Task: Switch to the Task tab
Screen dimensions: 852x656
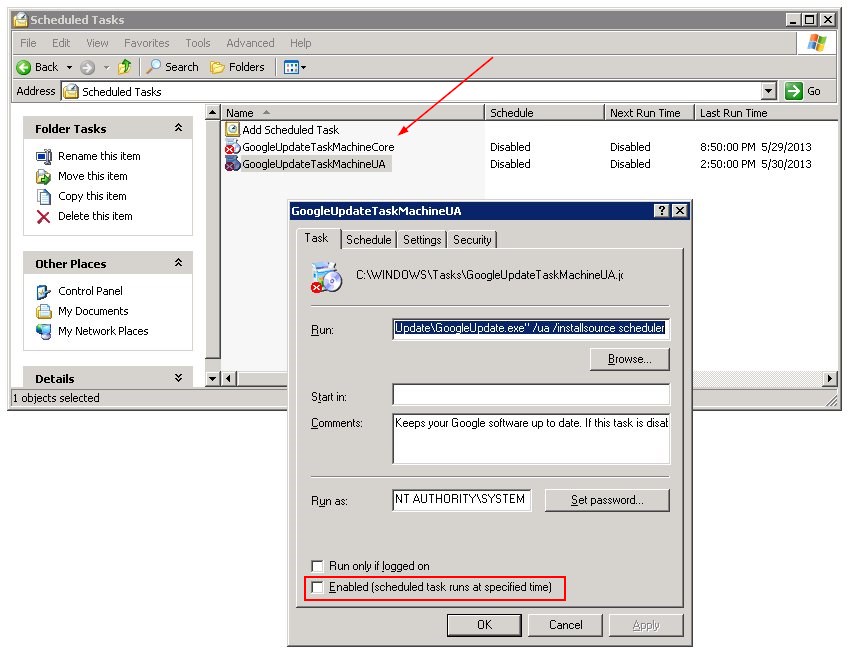Action: pos(316,238)
